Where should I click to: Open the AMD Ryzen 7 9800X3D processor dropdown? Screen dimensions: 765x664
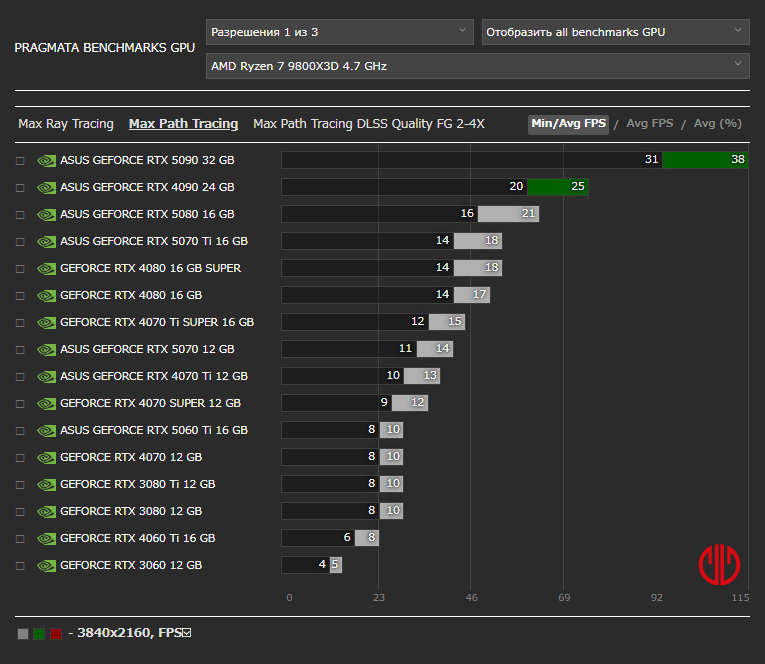(477, 66)
